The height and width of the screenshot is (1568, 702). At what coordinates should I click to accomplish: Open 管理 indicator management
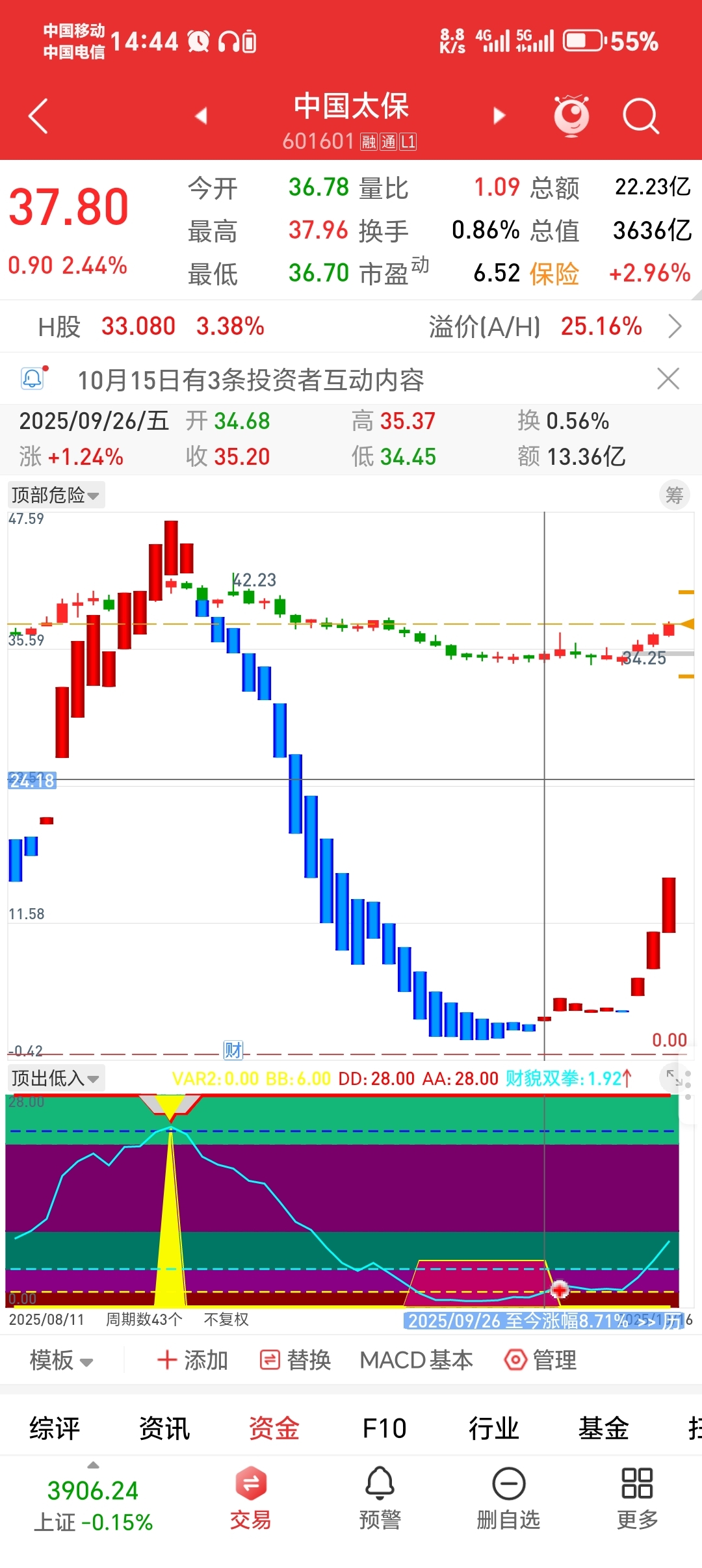point(541,1360)
